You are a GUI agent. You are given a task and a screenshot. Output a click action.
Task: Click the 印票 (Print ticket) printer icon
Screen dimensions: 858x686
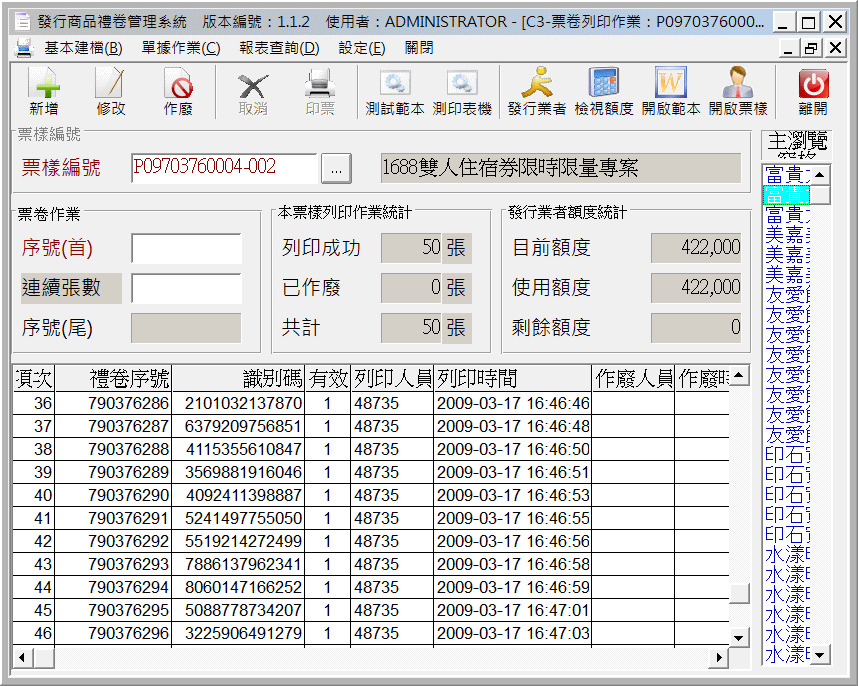click(320, 91)
